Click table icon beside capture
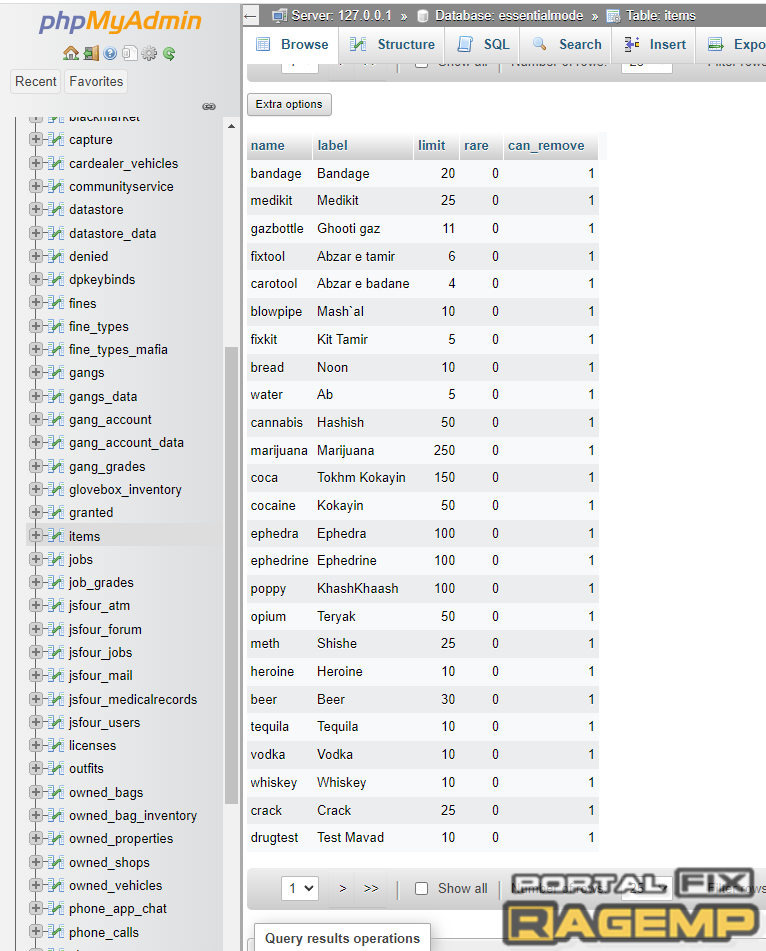Screen dimensions: 766x951 coord(56,139)
